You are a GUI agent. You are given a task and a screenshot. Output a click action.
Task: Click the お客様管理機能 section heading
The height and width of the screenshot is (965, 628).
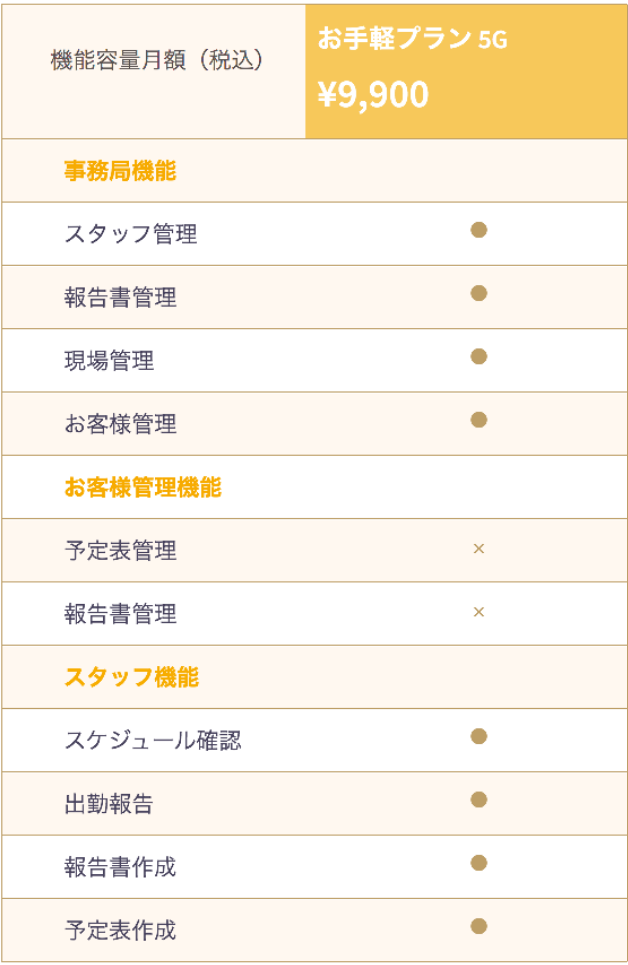pyautogui.click(x=143, y=487)
